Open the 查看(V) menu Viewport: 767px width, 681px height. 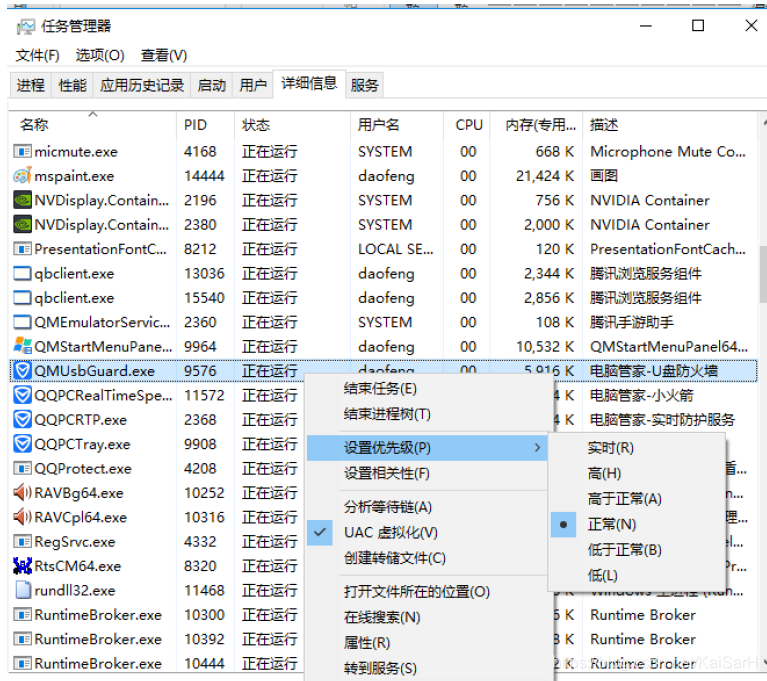(x=164, y=55)
